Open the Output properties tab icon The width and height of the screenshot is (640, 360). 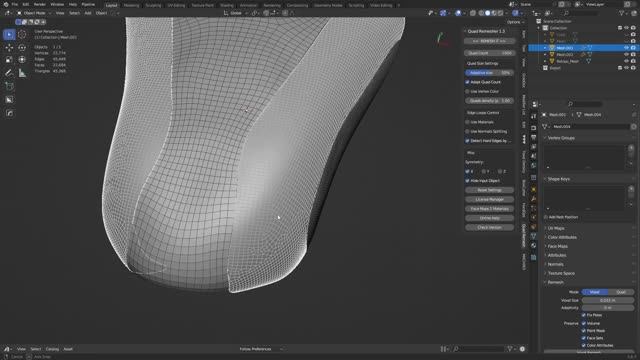click(533, 137)
